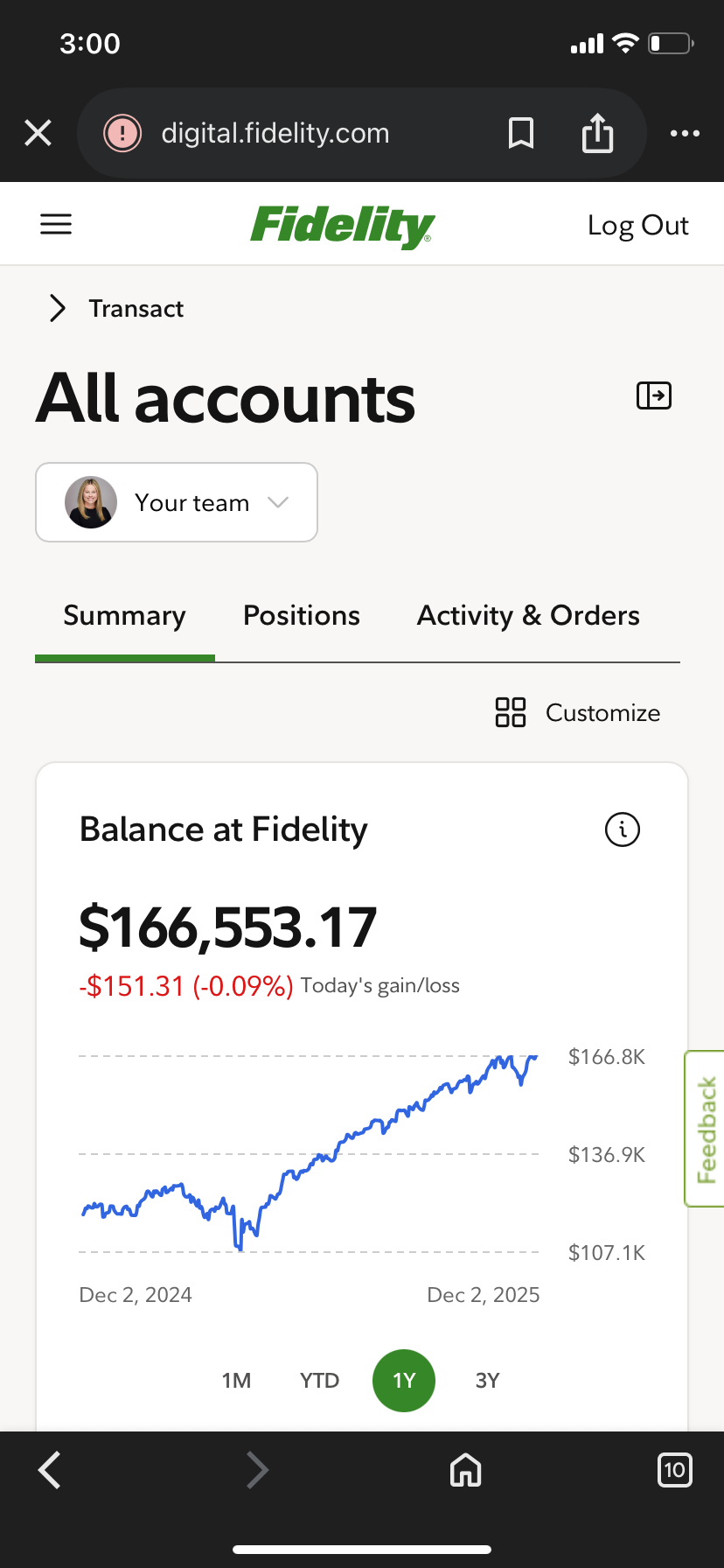The width and height of the screenshot is (724, 1568).
Task: Open the Feedback side tab
Action: (706, 1129)
